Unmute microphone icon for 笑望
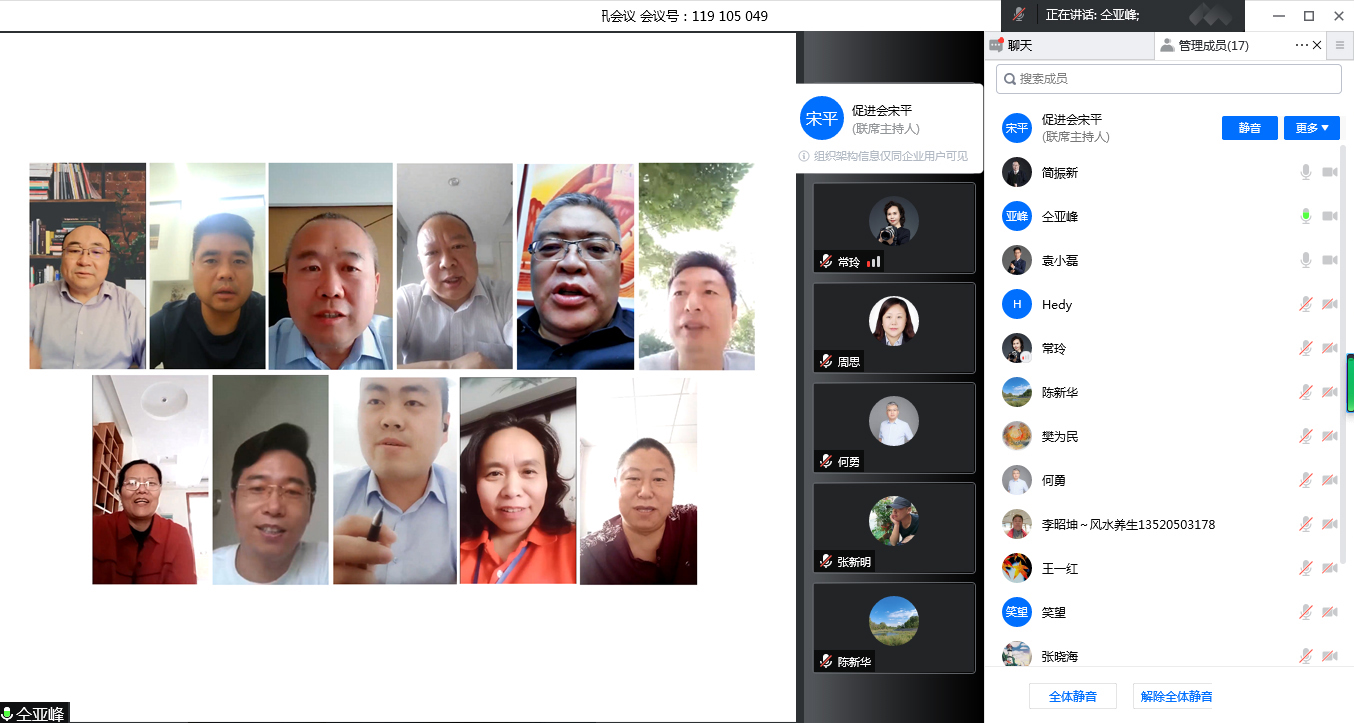 (x=1305, y=612)
